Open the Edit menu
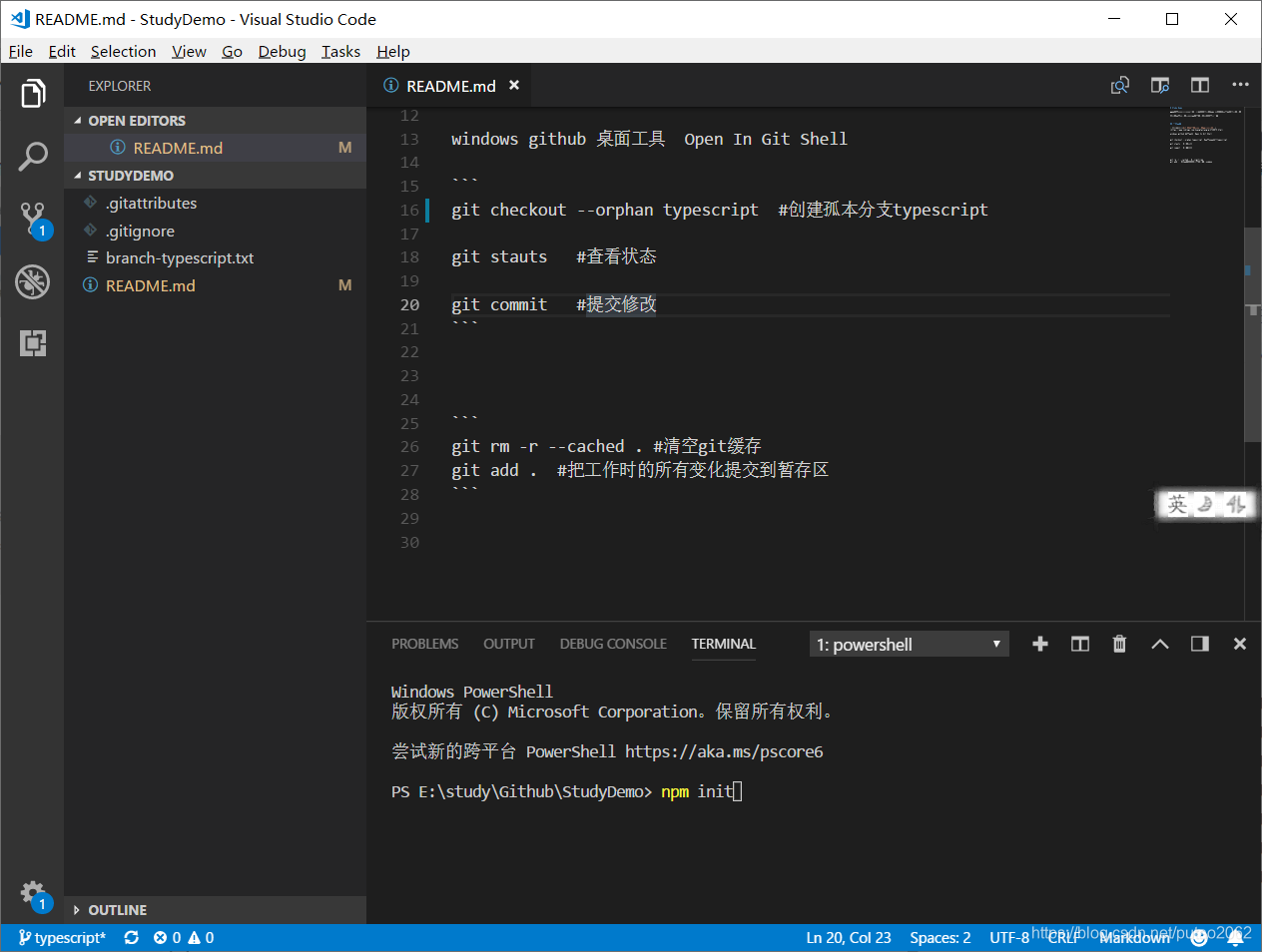The width and height of the screenshot is (1262, 952). pos(62,51)
